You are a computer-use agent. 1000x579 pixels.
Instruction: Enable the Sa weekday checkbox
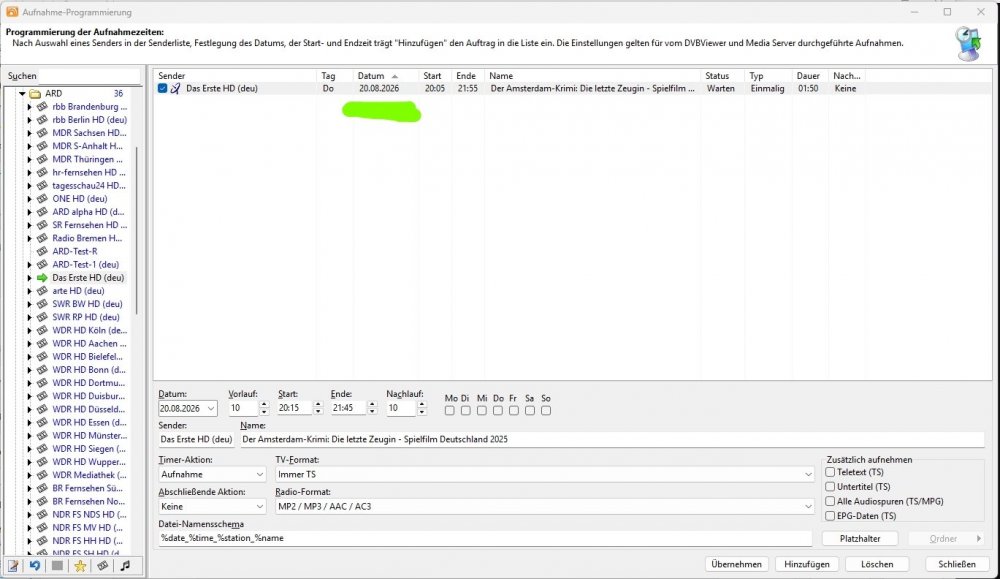530,411
